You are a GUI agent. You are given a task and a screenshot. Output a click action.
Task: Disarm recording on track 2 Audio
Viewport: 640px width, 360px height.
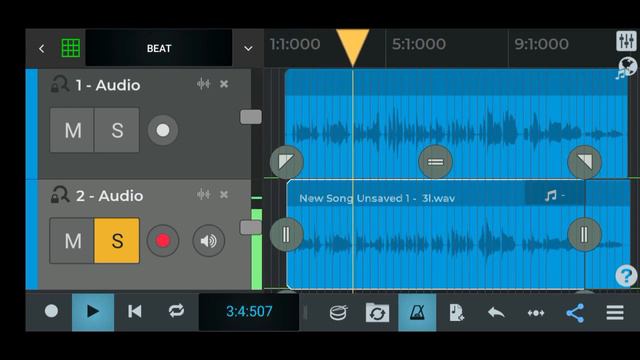(x=163, y=241)
